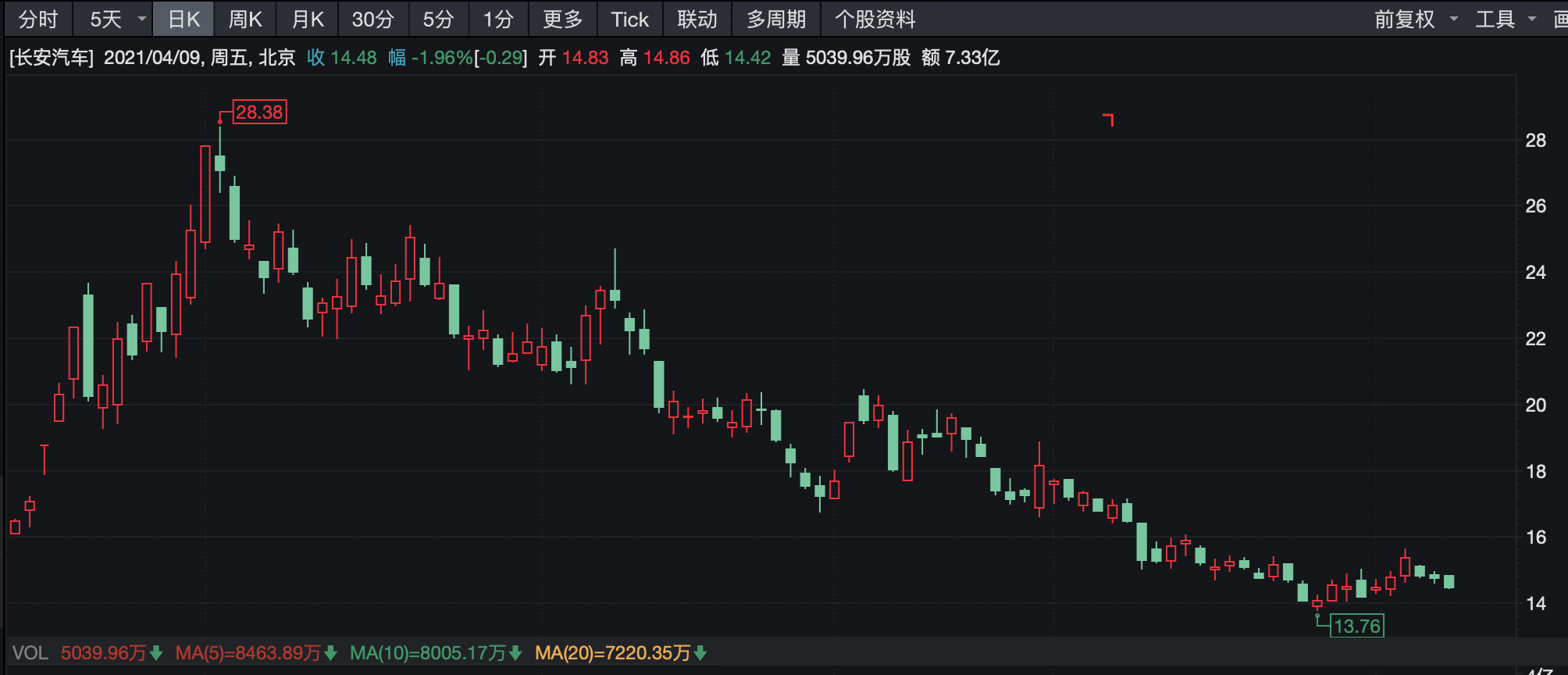
Task: Click the change percentage -1.96%
Action: (442, 58)
